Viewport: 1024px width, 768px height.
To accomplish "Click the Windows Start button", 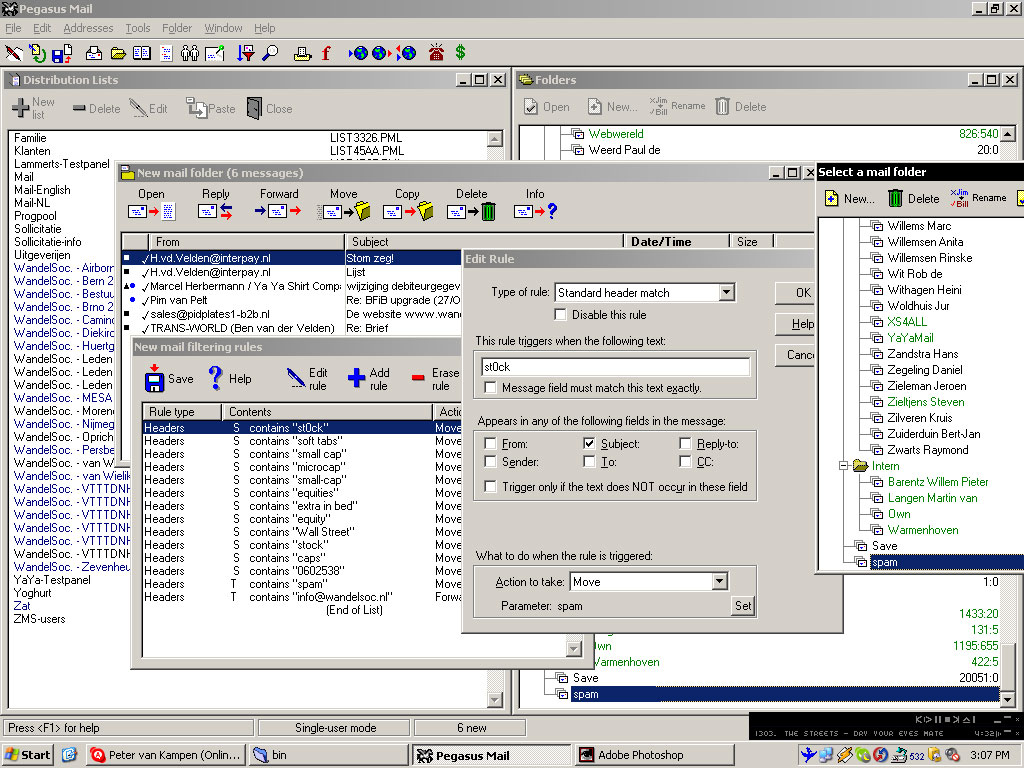I will (27, 755).
